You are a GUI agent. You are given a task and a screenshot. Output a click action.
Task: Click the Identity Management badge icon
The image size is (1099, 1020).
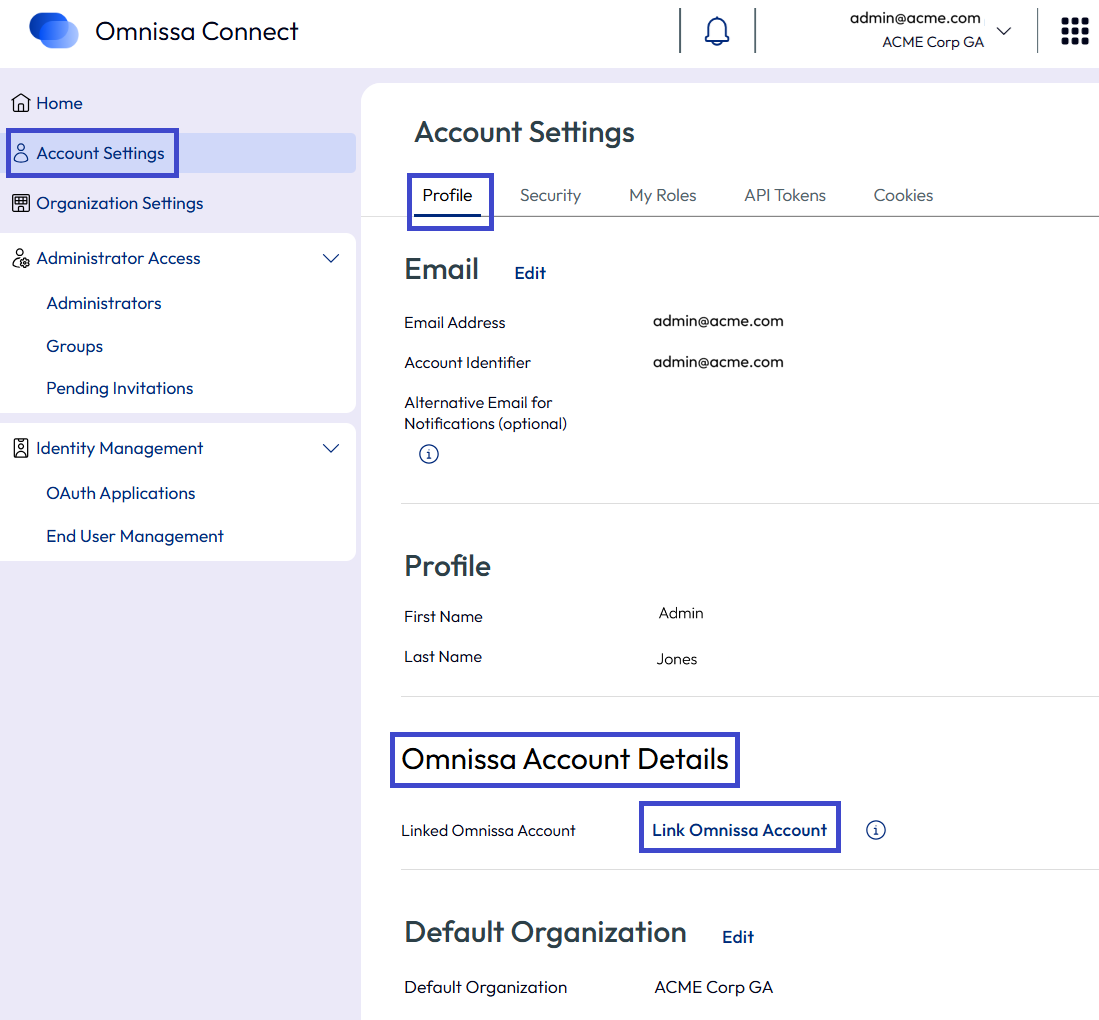coord(21,448)
